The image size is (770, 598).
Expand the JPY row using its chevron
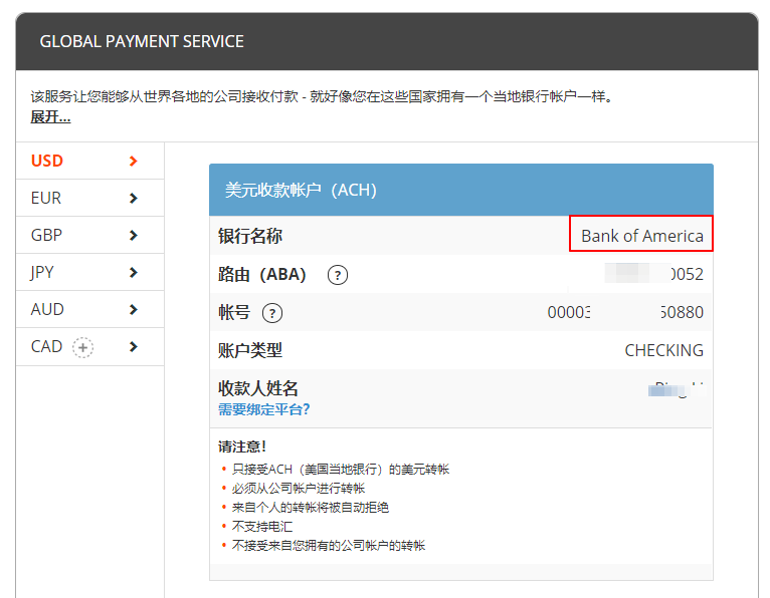click(x=133, y=273)
